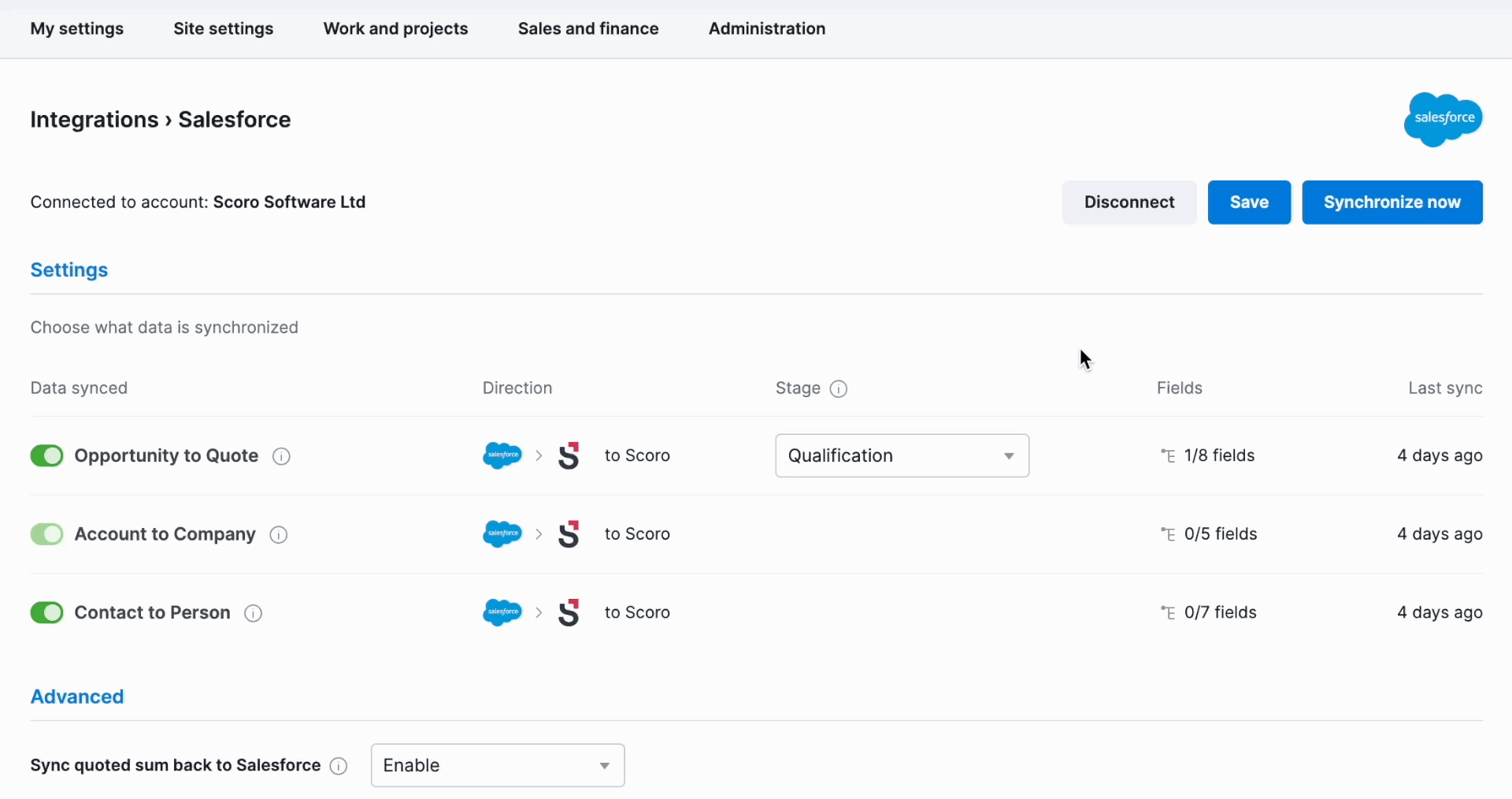Click '4 days ago' in Account row
Screen dimensions: 1512x799
tap(1440, 534)
